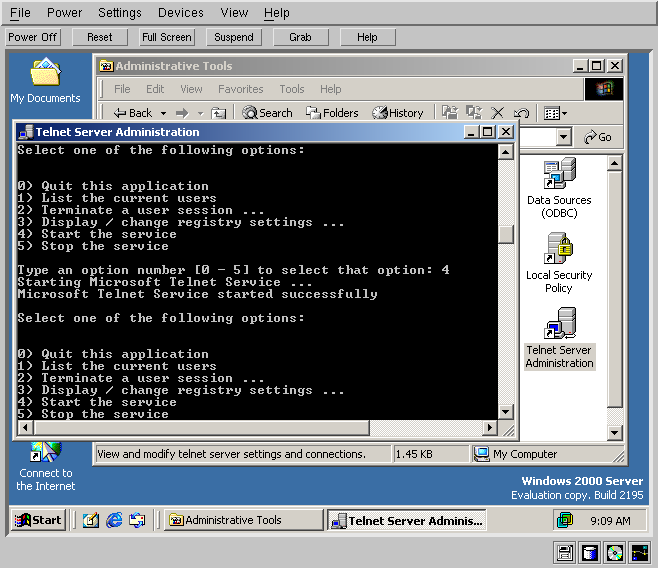Expand the address bar dropdown

point(564,137)
